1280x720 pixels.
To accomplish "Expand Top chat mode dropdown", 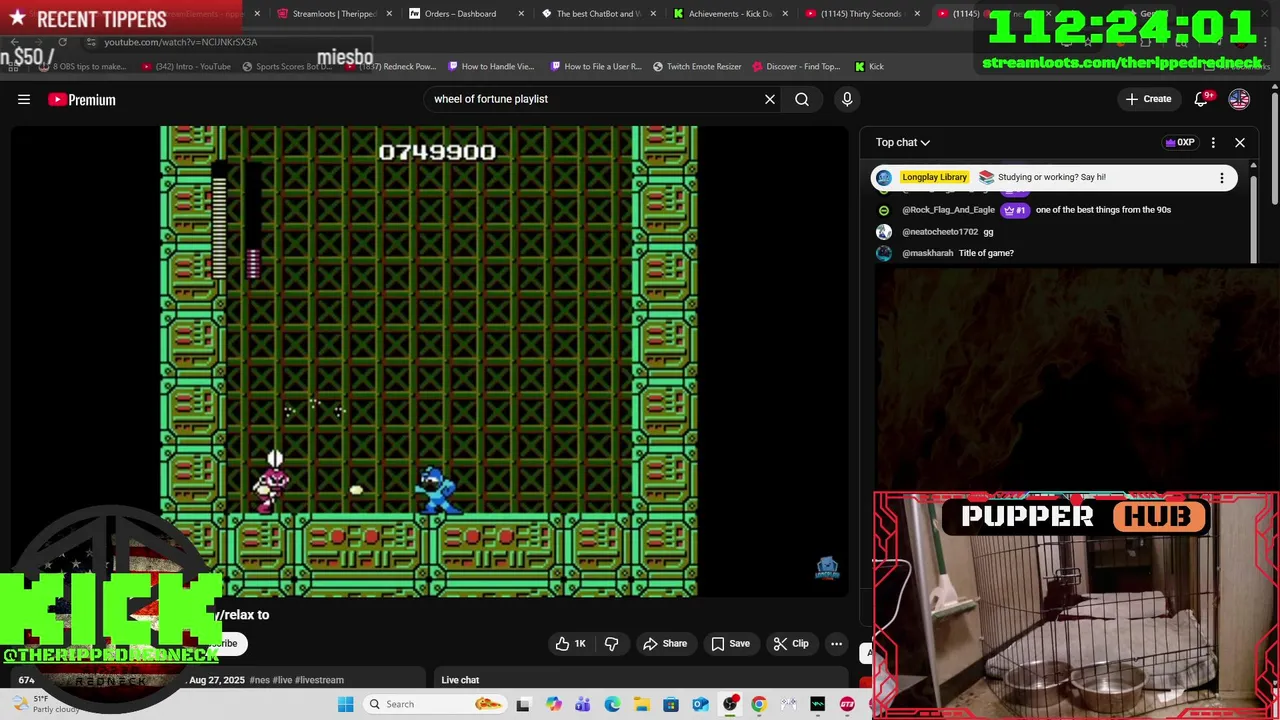I will (903, 142).
